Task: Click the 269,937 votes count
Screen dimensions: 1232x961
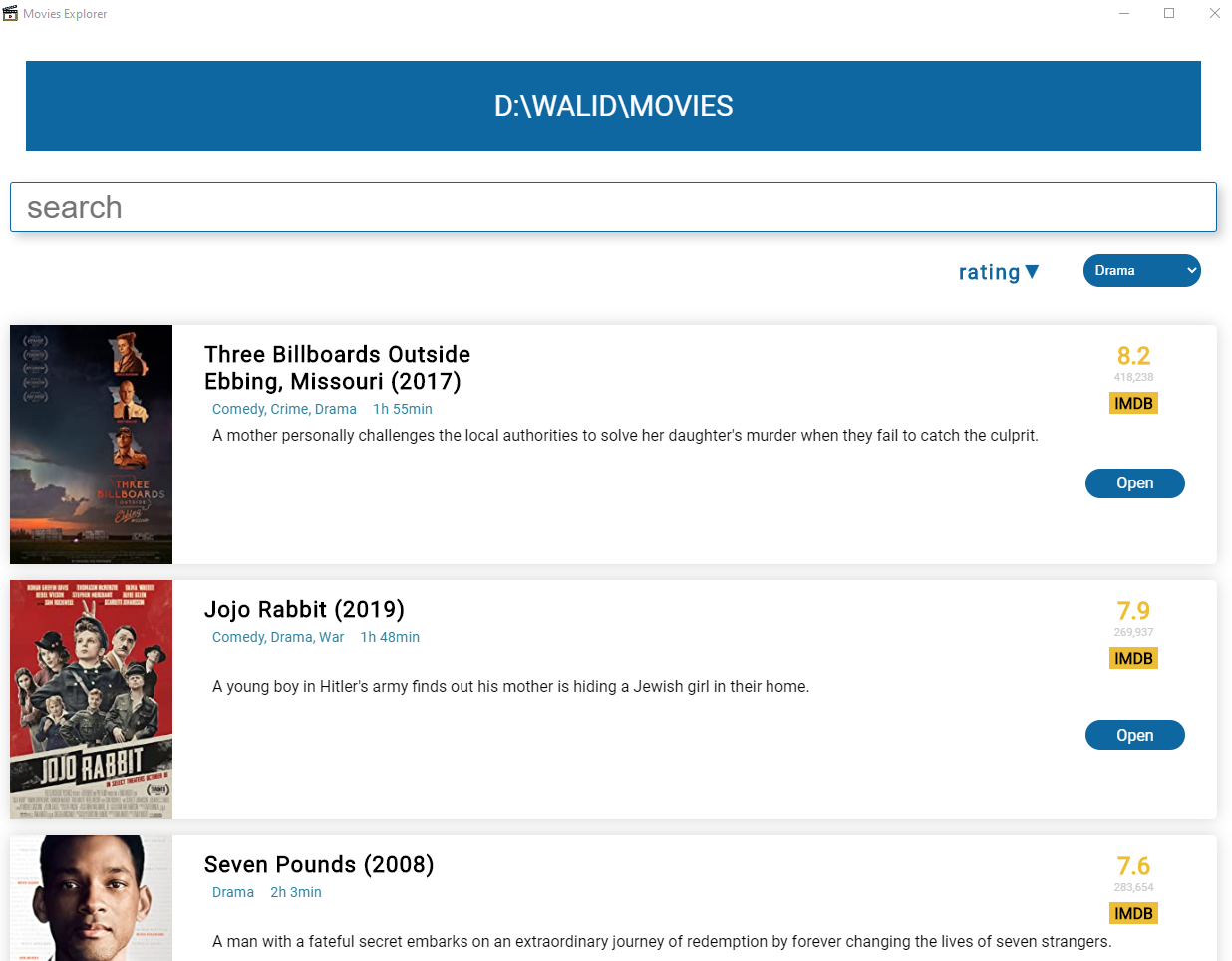Action: [1133, 632]
